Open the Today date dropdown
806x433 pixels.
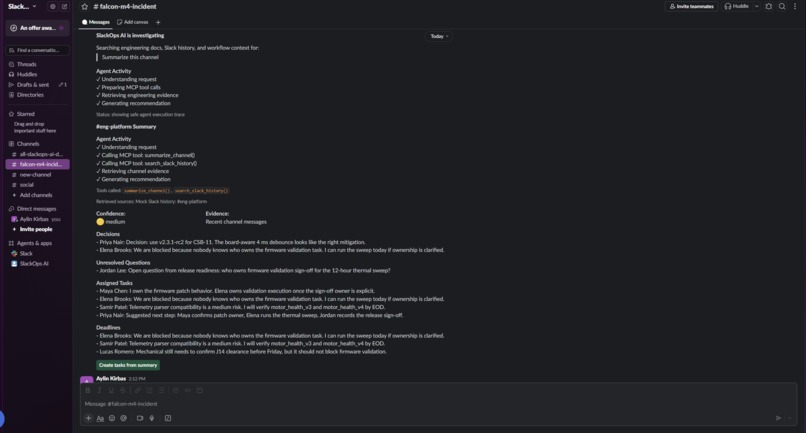coord(439,37)
